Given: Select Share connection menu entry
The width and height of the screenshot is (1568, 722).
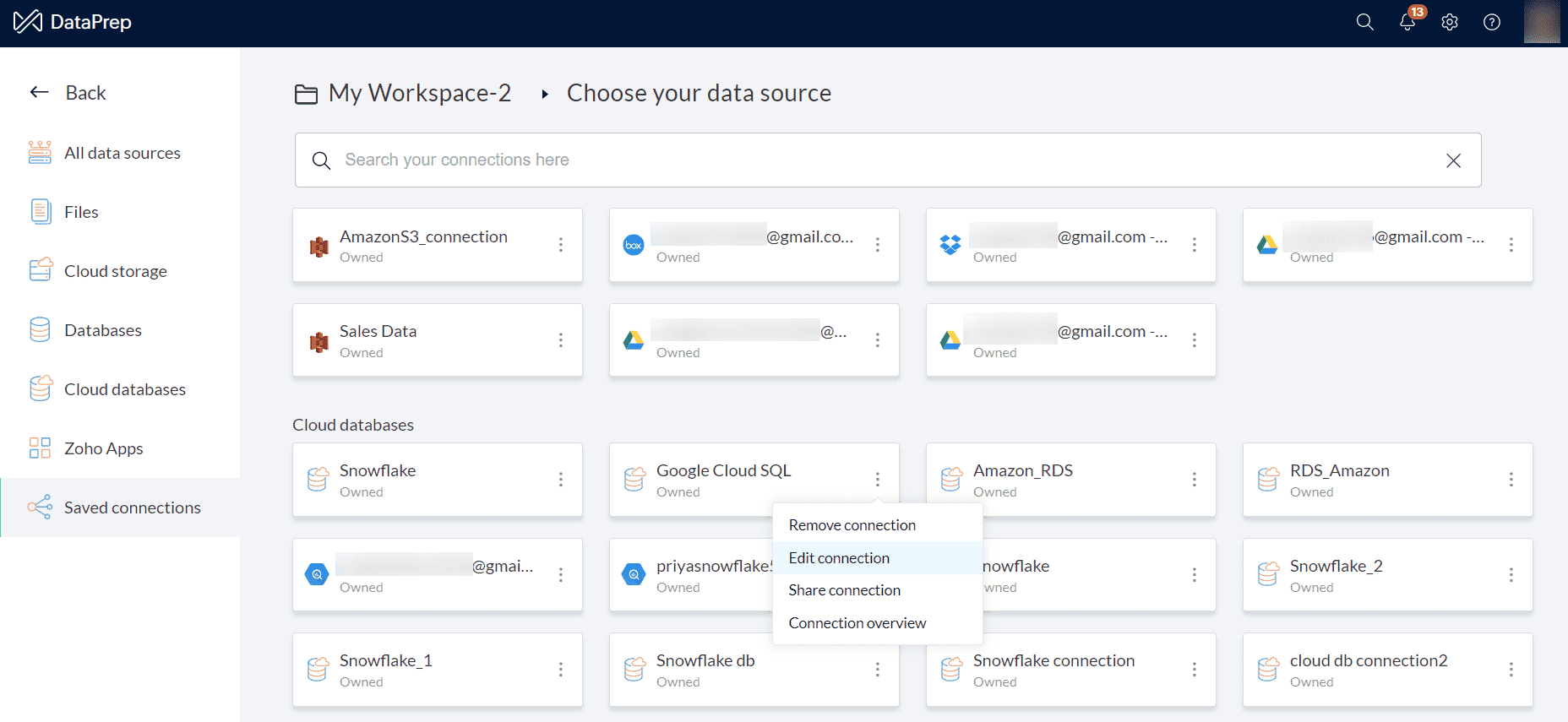Looking at the screenshot, I should point(844,590).
